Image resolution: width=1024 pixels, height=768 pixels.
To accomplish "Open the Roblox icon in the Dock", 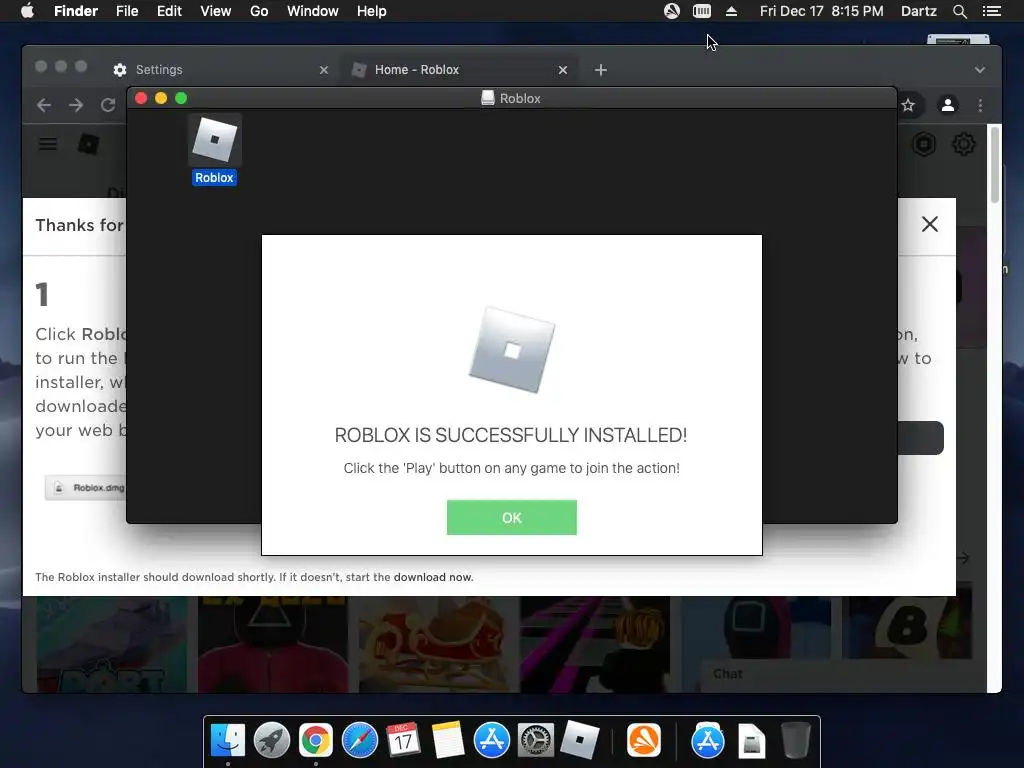I will [580, 740].
